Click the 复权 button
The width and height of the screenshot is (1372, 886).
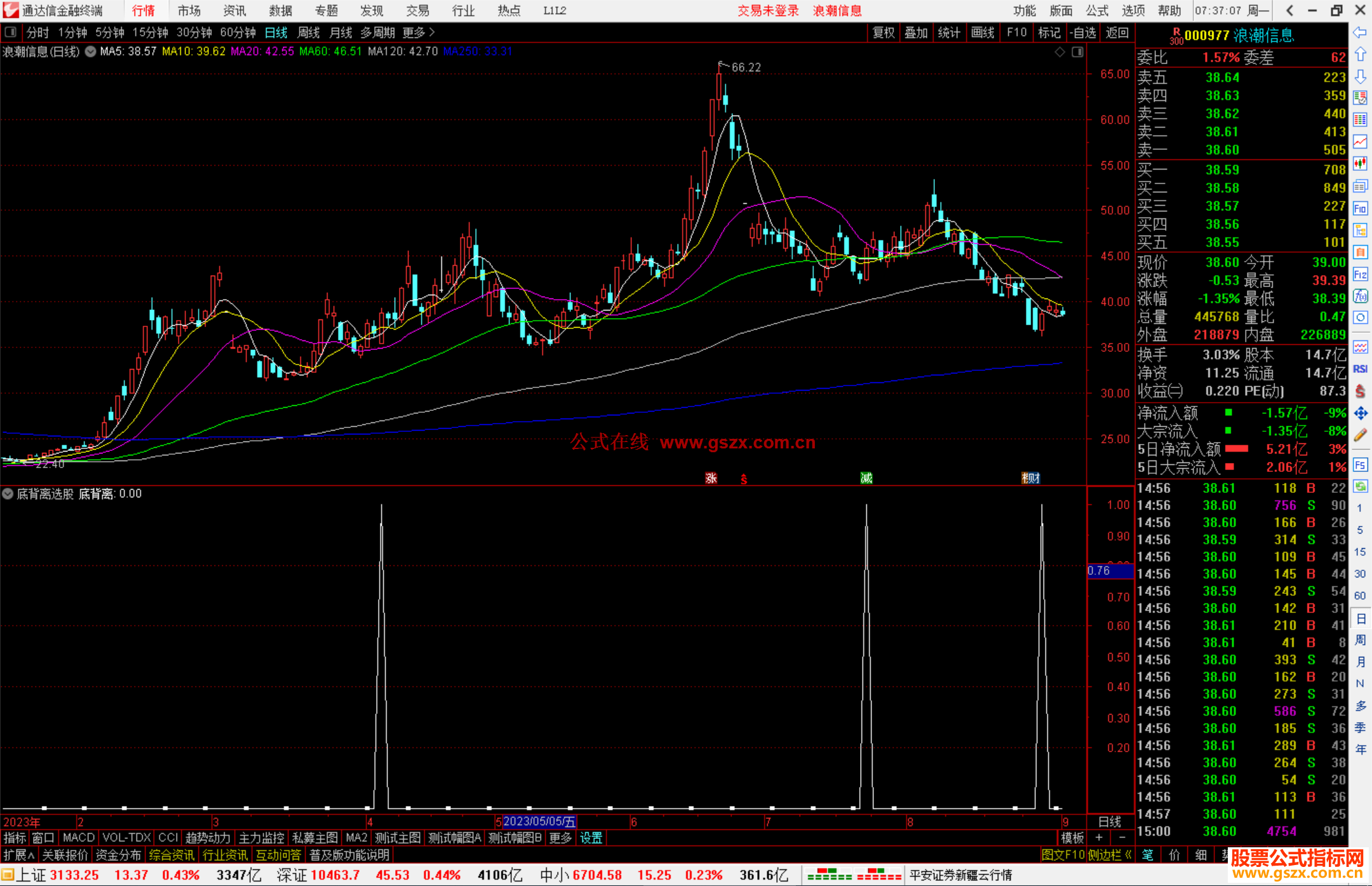(x=884, y=32)
